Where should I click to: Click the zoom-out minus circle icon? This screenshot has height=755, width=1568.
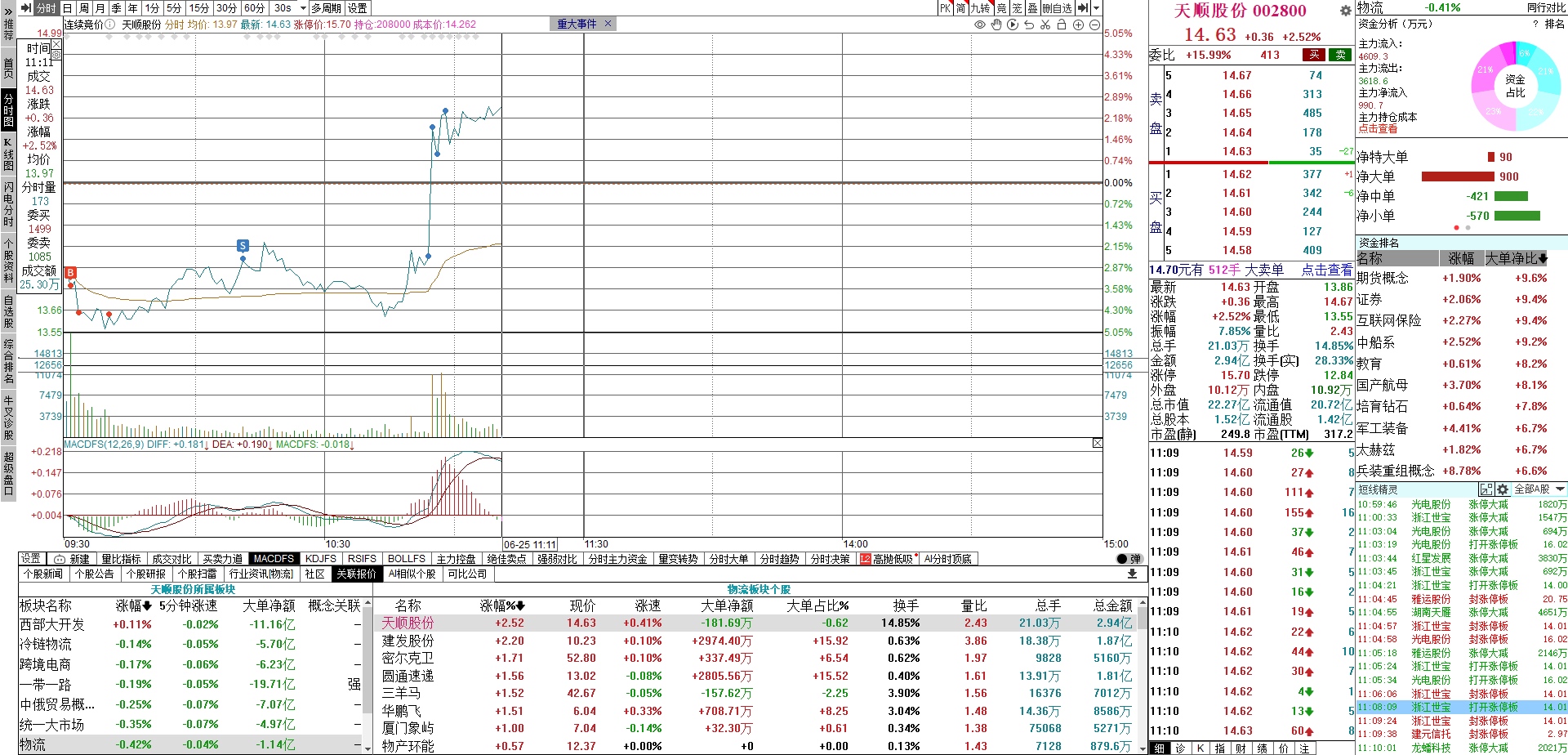pos(1094,25)
